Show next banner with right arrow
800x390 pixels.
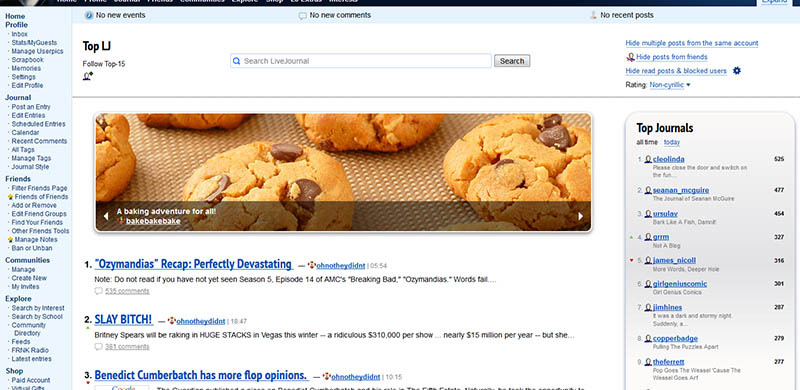point(580,216)
